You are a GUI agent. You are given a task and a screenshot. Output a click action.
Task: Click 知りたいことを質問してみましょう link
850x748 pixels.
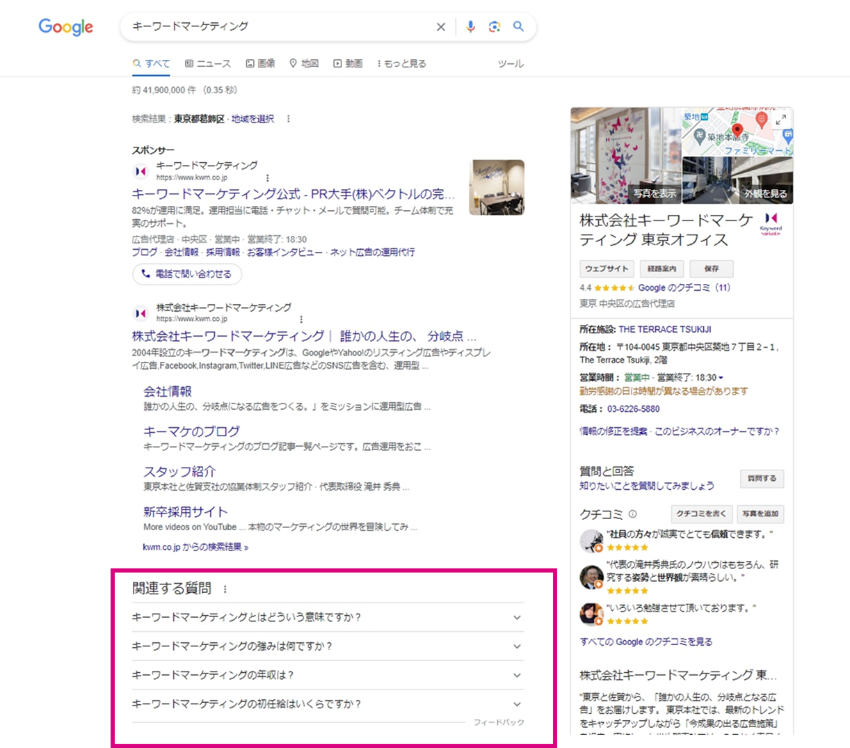click(x=647, y=486)
